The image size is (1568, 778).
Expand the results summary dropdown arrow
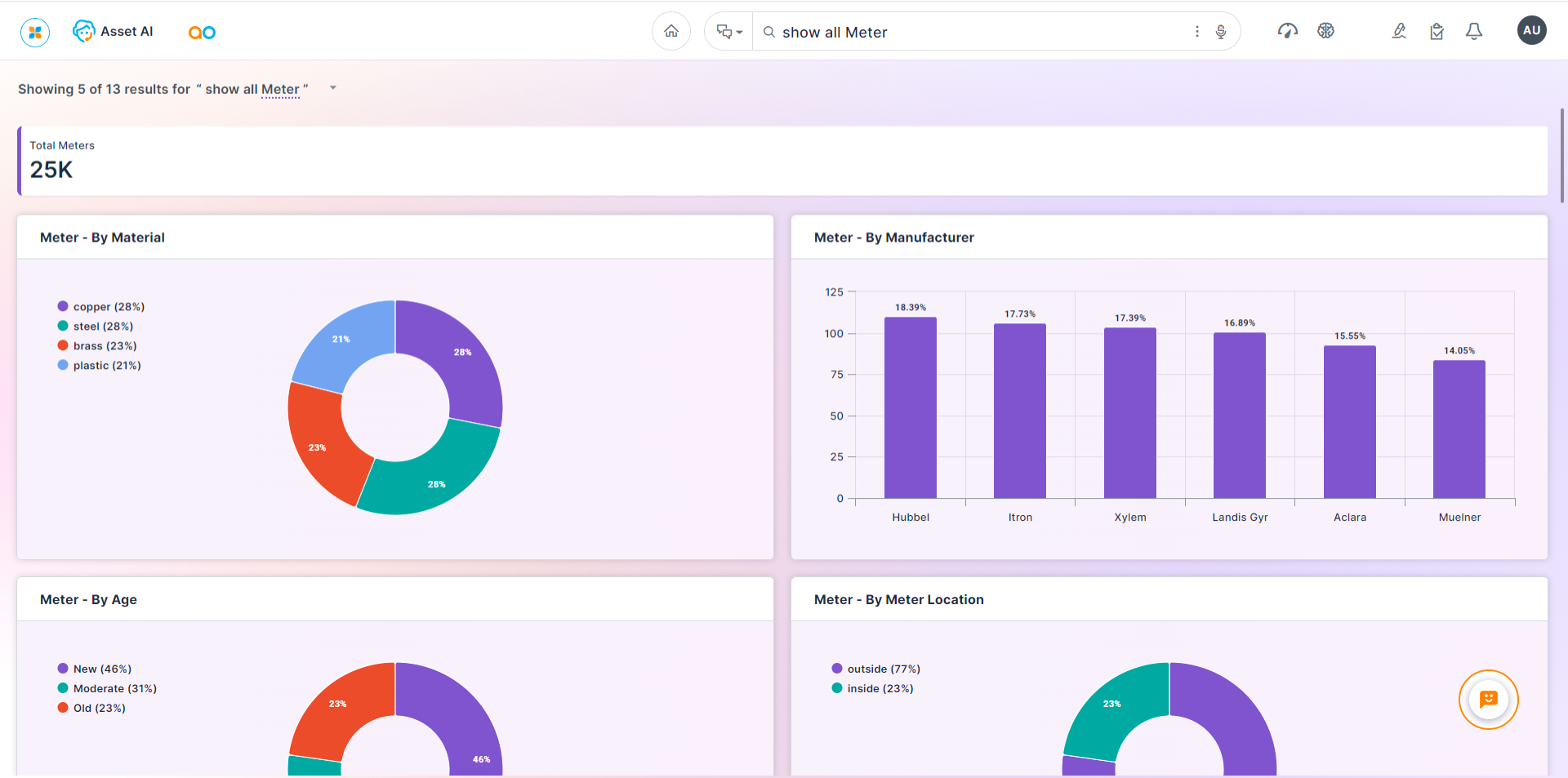(x=333, y=88)
